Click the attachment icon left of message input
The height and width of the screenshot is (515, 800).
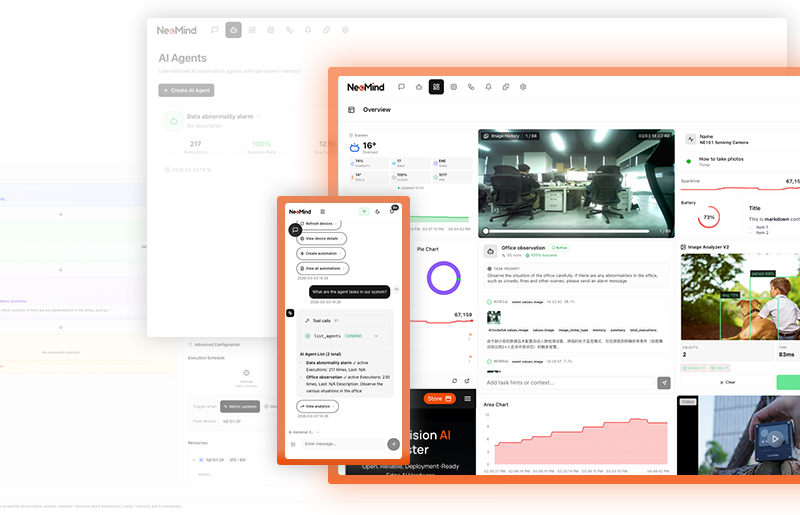coord(293,444)
